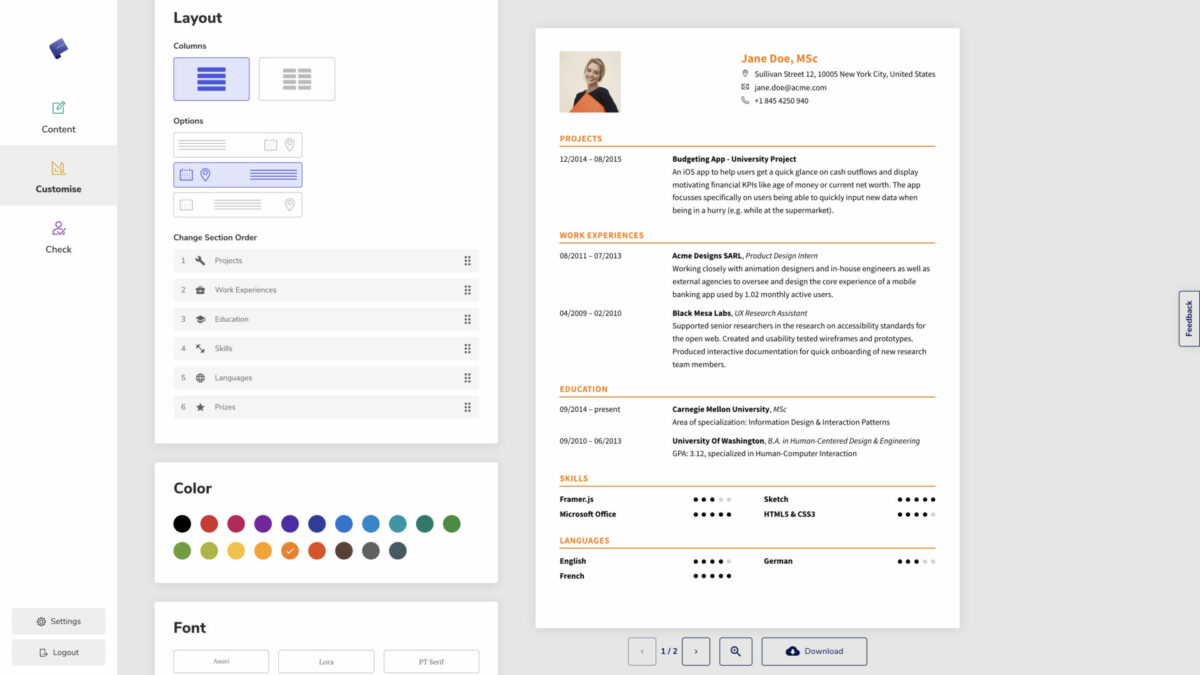Screen dimensions: 1200x675
Task: Click the graduation cap icon next to Education
Action: point(199,319)
